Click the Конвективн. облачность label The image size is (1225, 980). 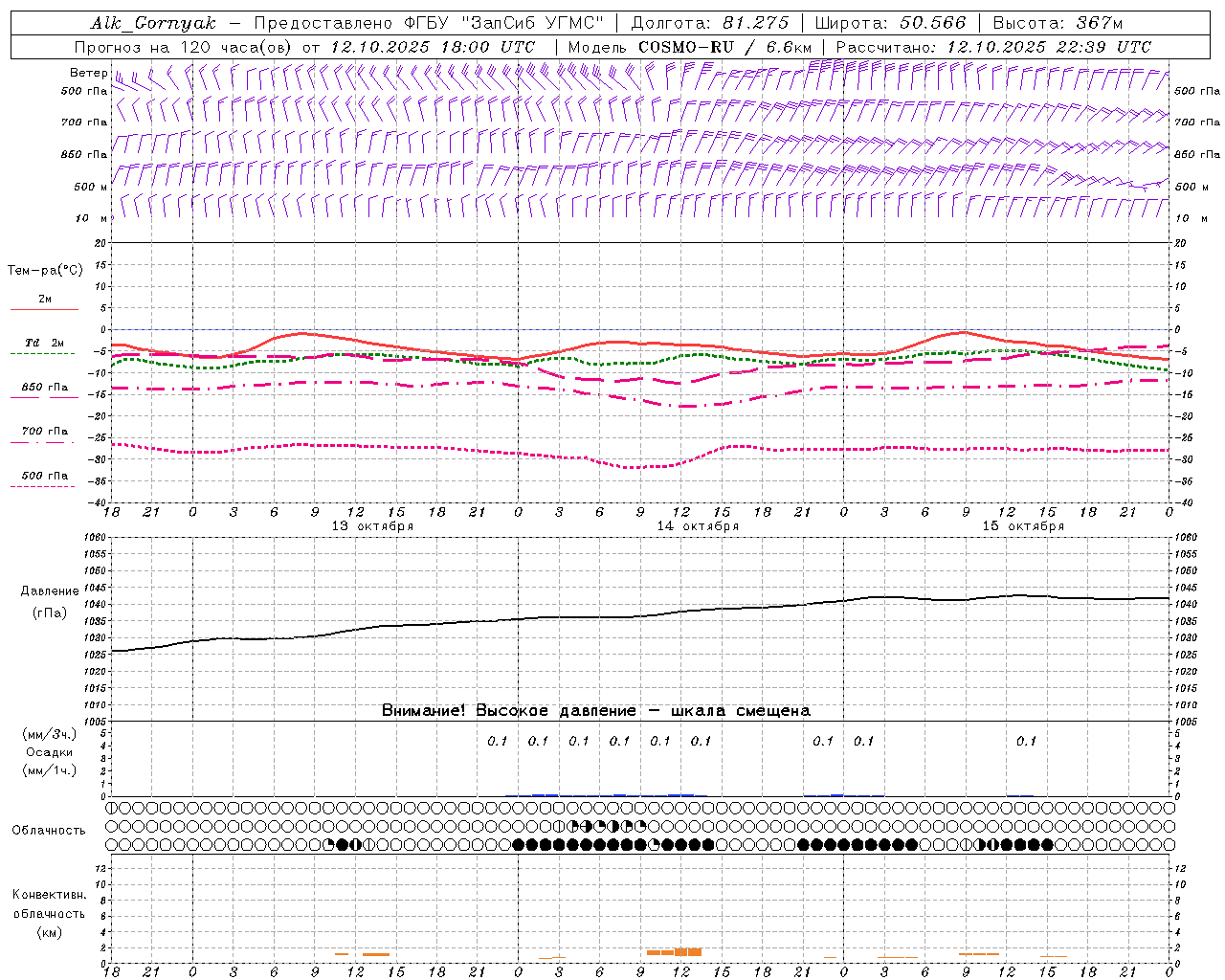pos(49,903)
